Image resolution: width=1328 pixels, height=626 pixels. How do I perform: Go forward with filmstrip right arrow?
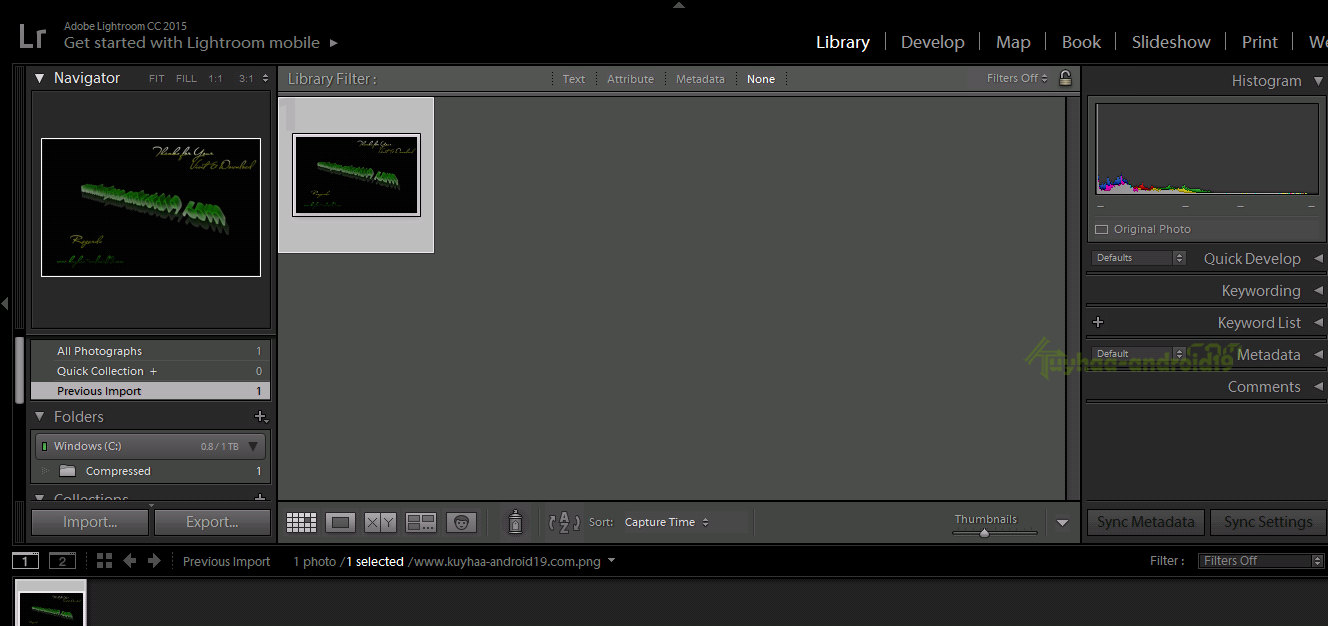coord(154,561)
